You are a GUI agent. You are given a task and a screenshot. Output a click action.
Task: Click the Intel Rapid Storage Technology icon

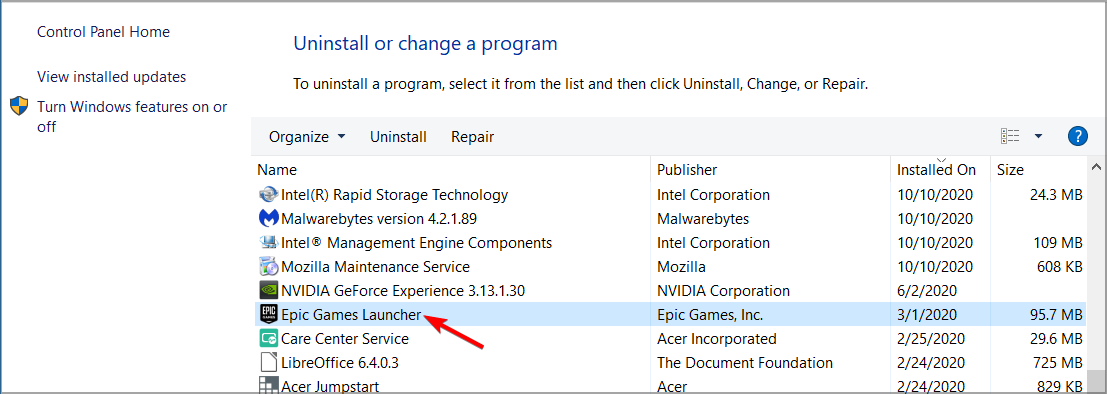[268, 195]
